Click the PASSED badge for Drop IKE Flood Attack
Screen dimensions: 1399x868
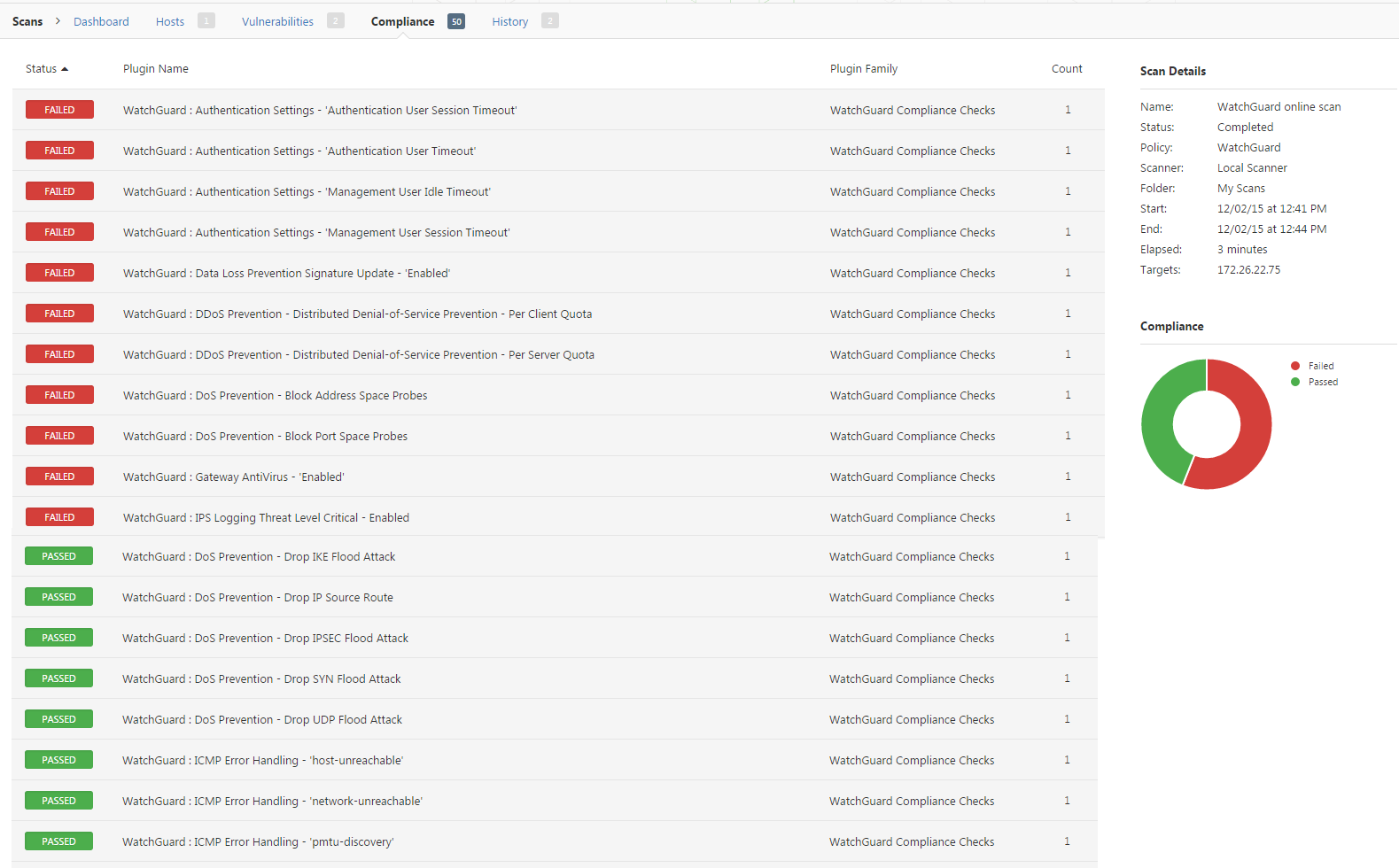coord(58,556)
